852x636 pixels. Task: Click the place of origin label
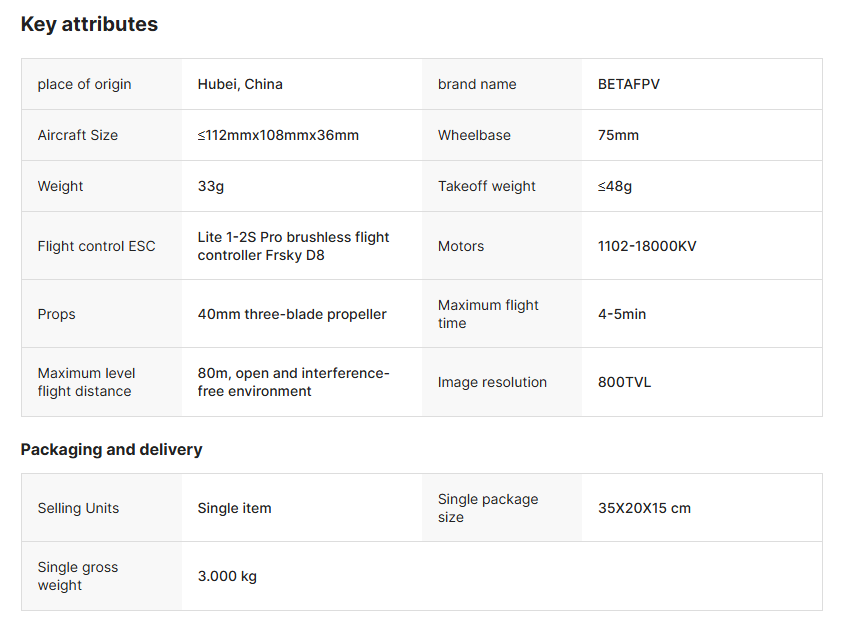pos(84,85)
